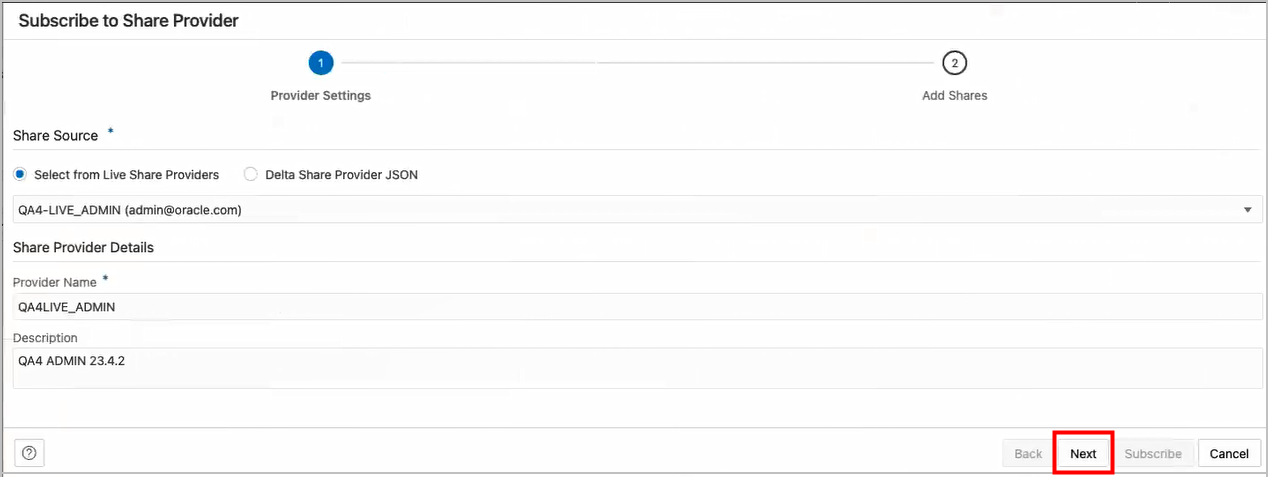
Task: Open the help question mark icon
Action: click(30, 453)
